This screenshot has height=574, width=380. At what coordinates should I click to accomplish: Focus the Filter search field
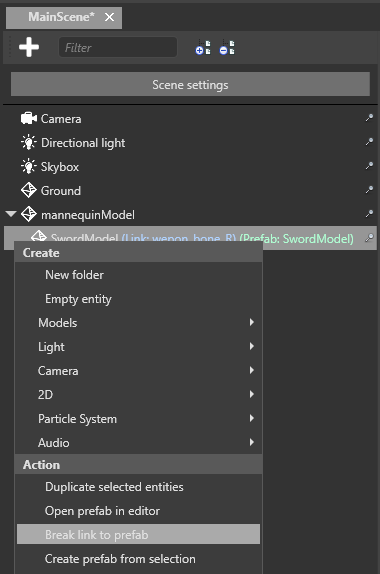(118, 47)
